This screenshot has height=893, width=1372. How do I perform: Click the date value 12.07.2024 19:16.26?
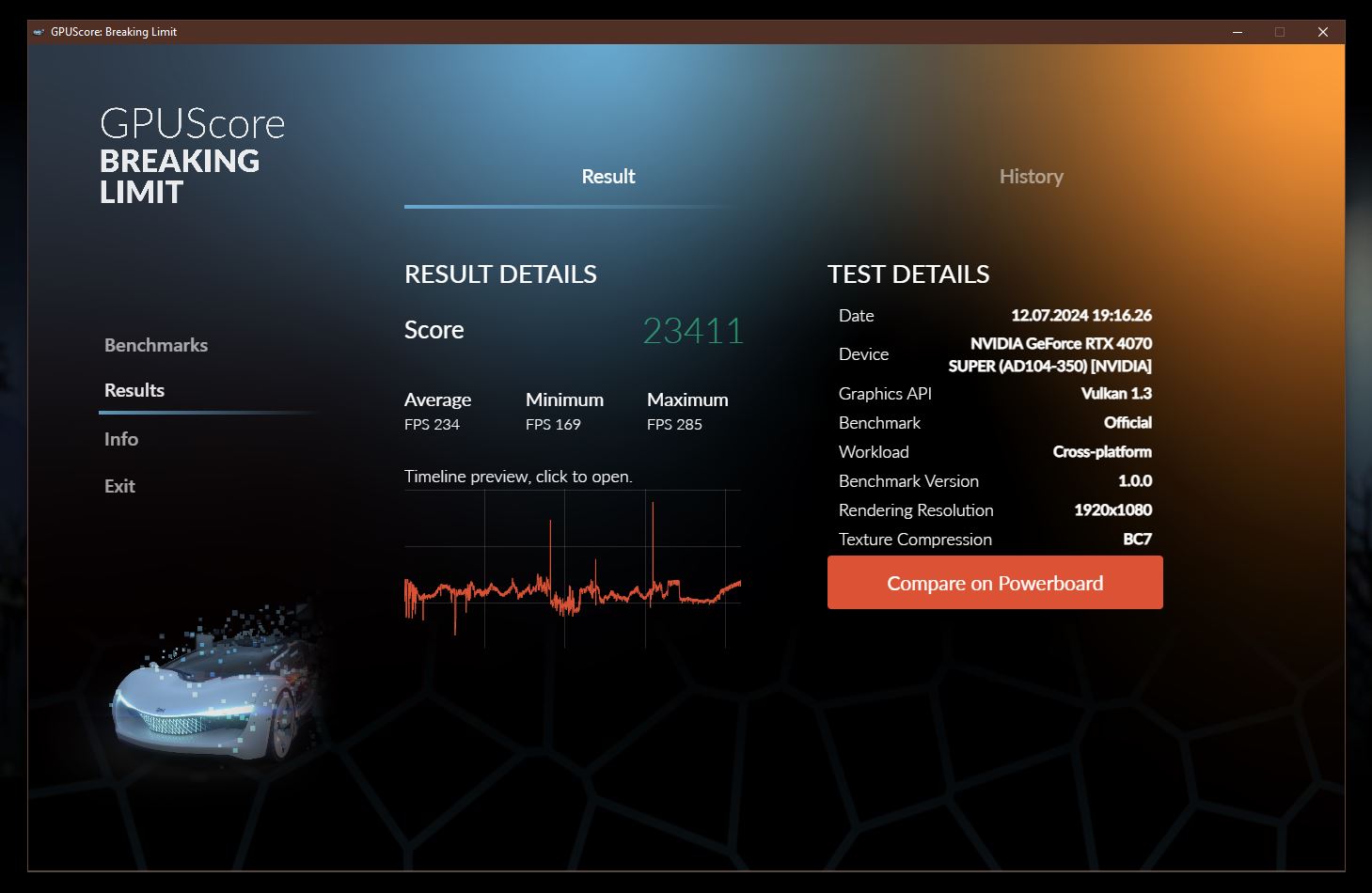tap(1081, 315)
